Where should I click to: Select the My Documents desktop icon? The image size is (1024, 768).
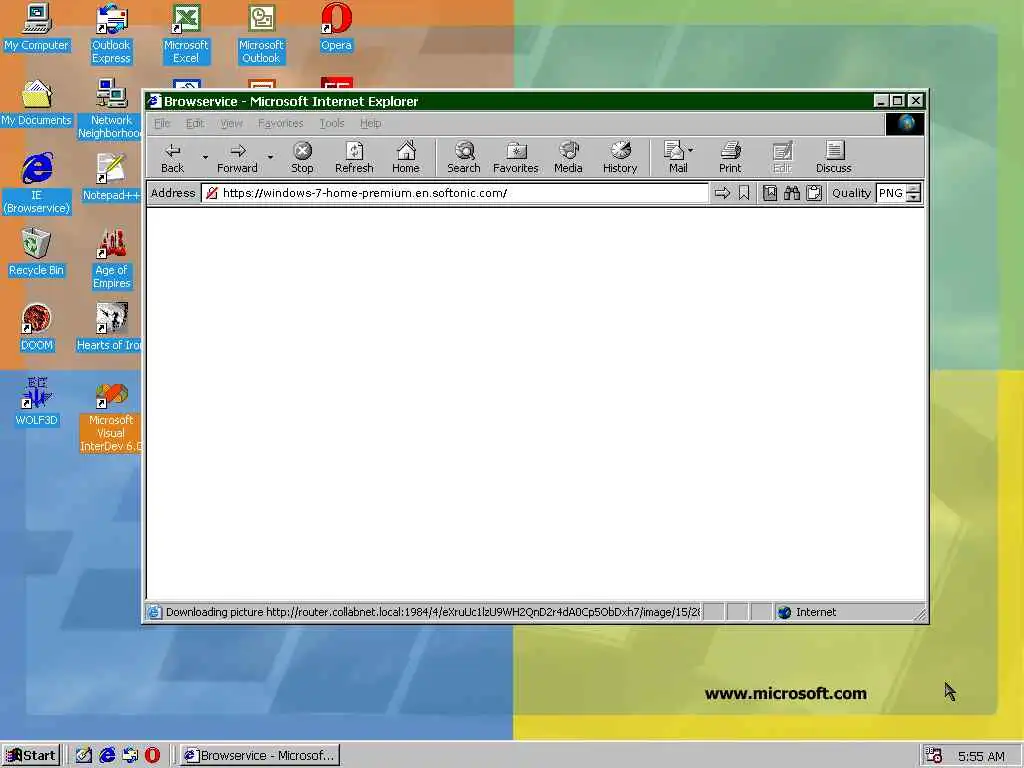[37, 103]
